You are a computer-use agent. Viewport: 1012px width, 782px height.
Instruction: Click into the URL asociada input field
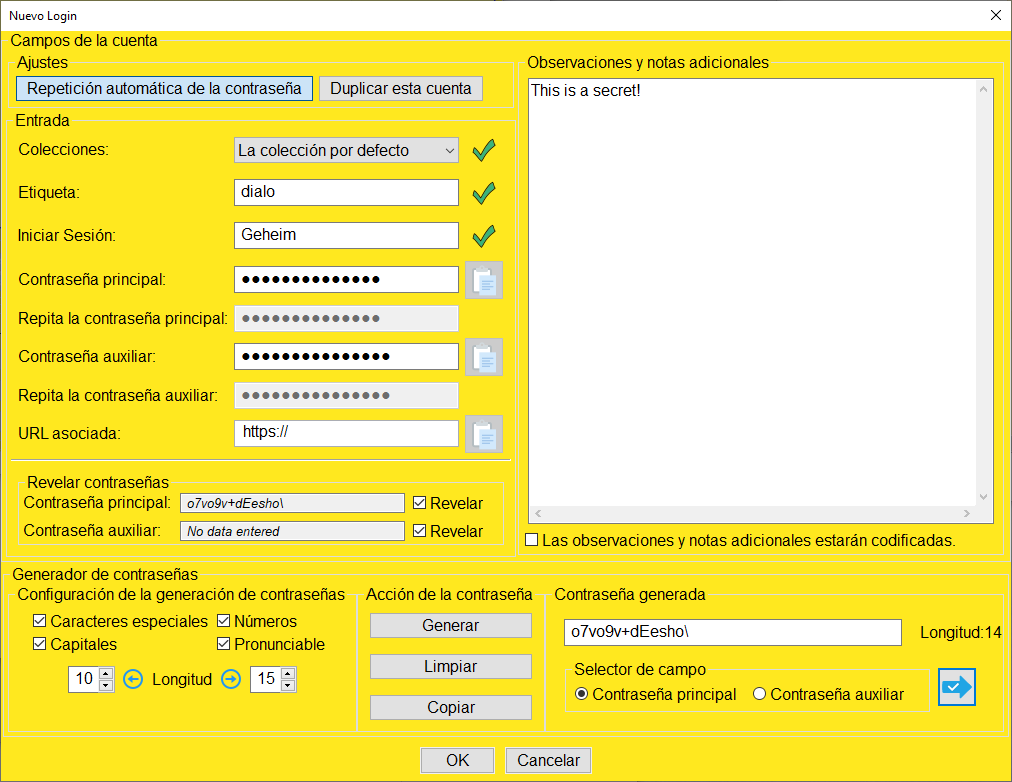click(346, 433)
